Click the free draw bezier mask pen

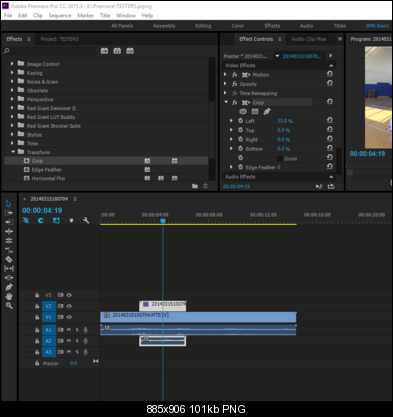point(267,111)
